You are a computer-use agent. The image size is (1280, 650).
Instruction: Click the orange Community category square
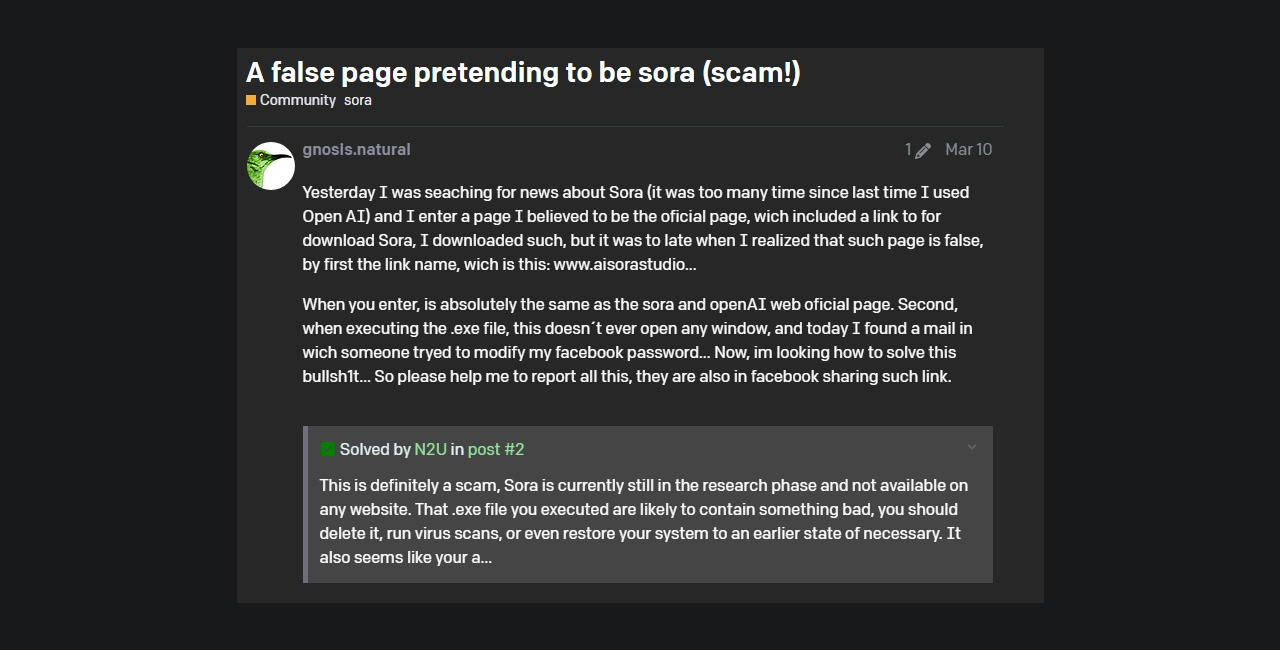tap(251, 100)
